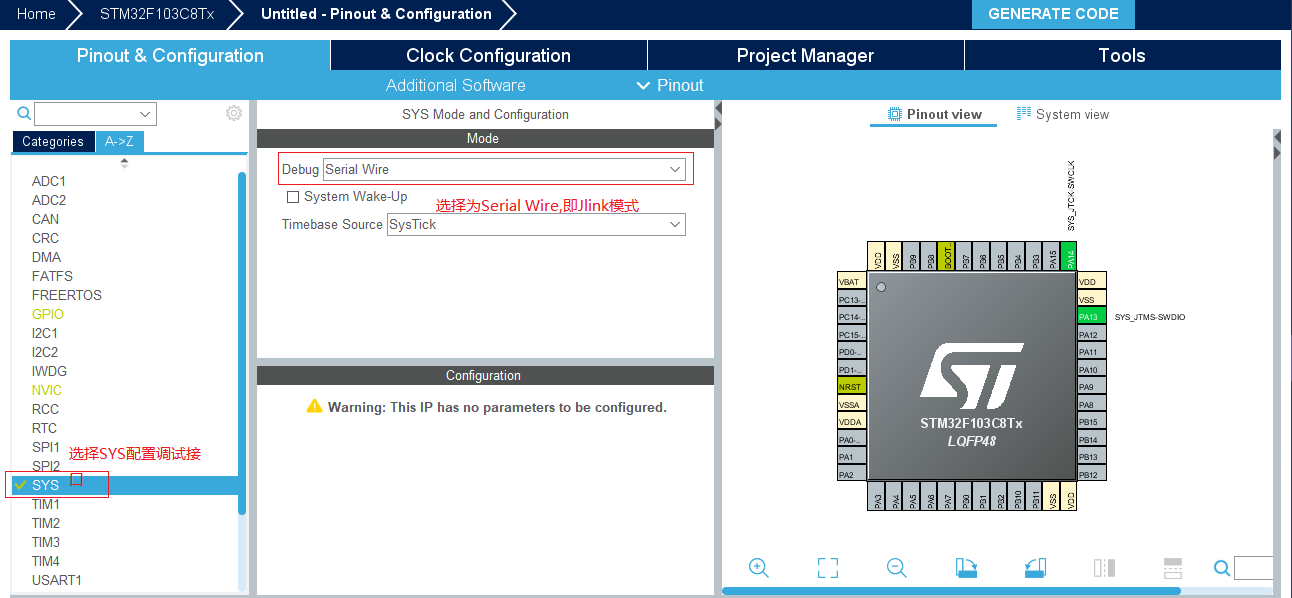Click the pin search input field
The image size is (1292, 598).
pos(1254,568)
